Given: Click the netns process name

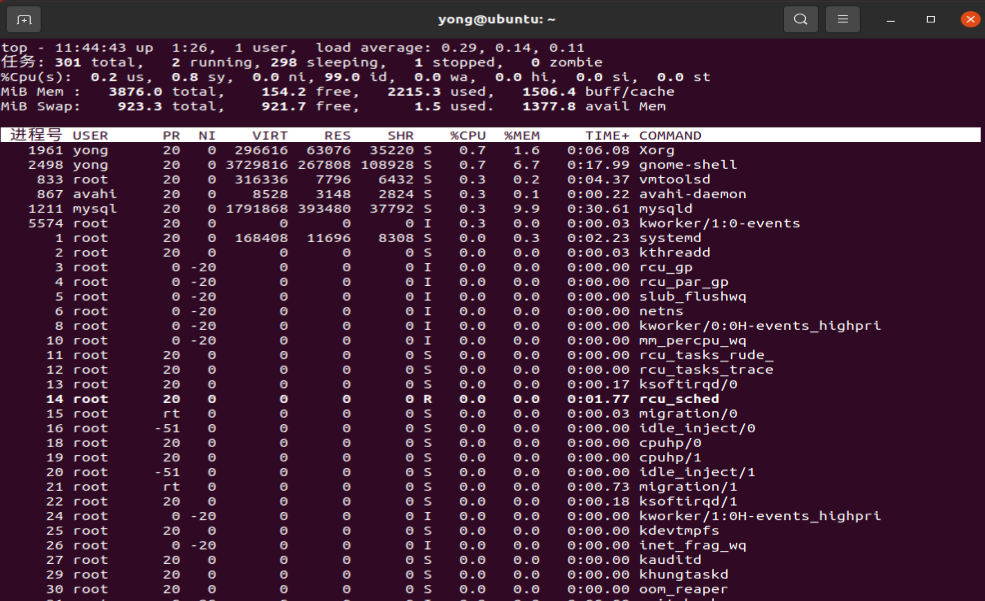Looking at the screenshot, I should pyautogui.click(x=661, y=311).
